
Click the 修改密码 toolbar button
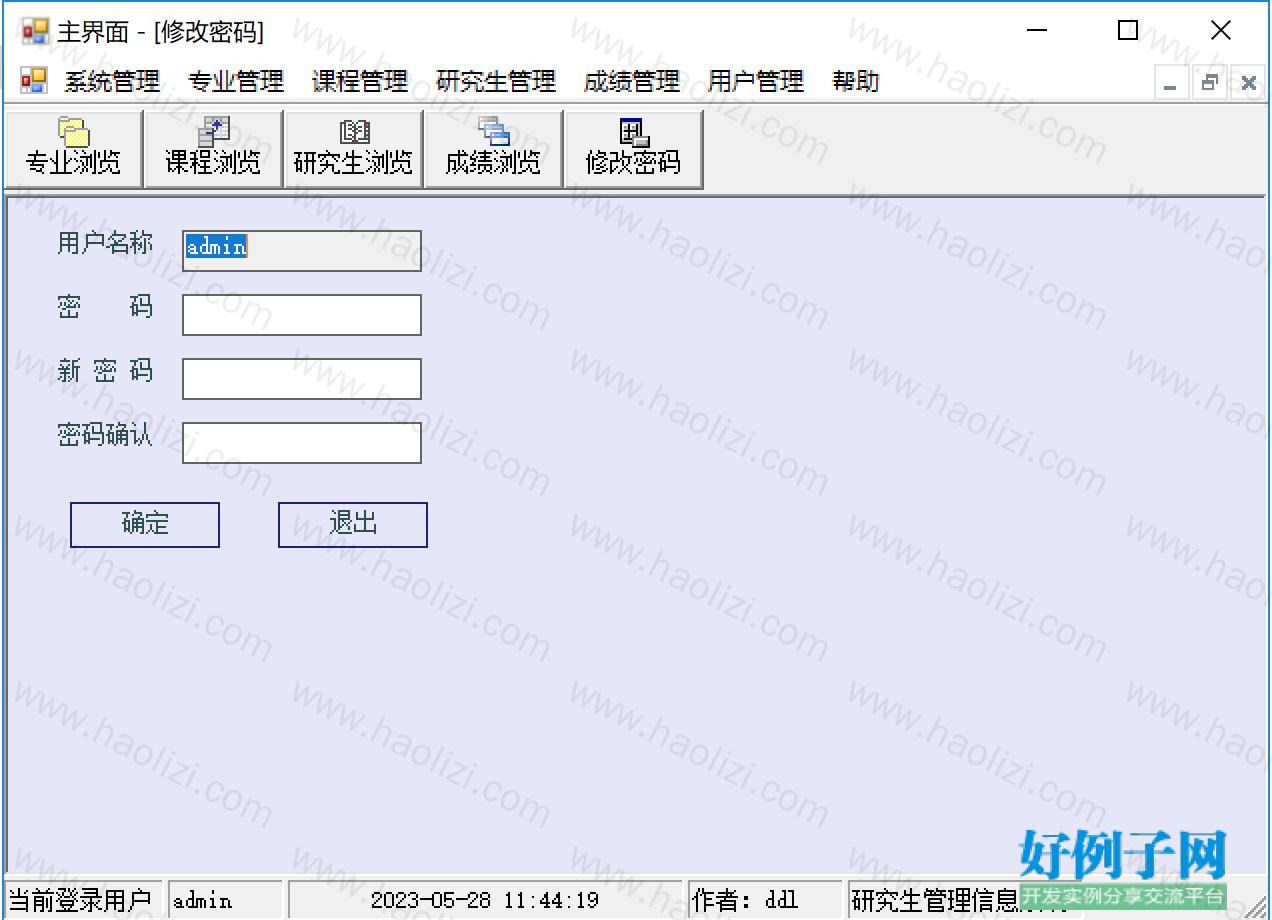pos(633,149)
